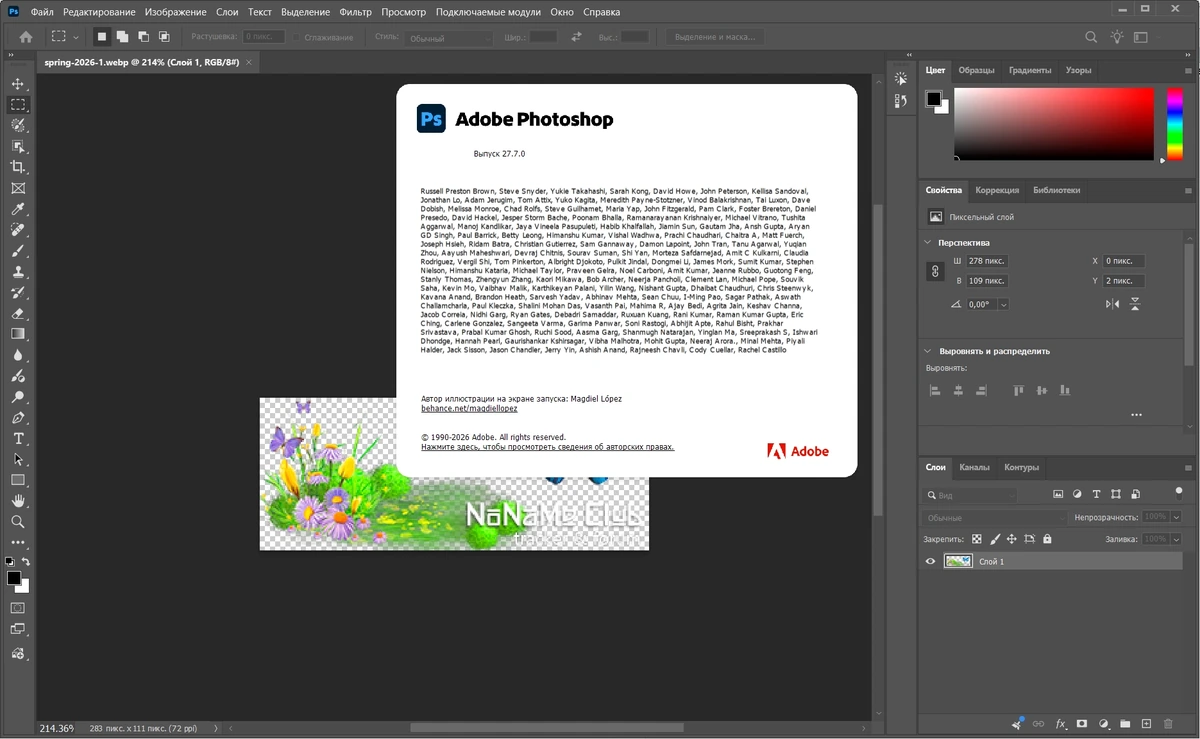Viewport: 1200px width, 739px height.
Task: Open the copyright info link
Action: pos(547,447)
